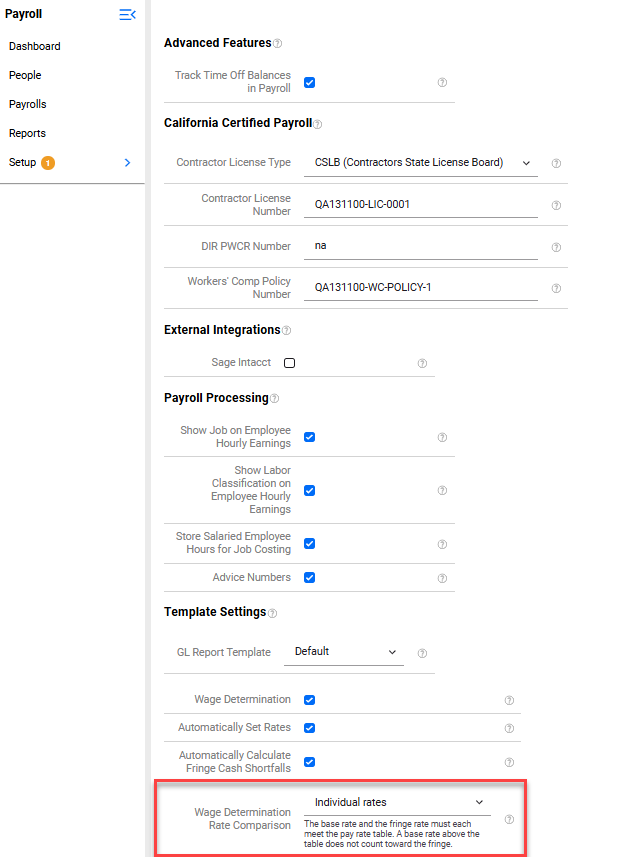Collapse the Payroll sidebar menu icon
The height and width of the screenshot is (857, 617).
(x=127, y=15)
